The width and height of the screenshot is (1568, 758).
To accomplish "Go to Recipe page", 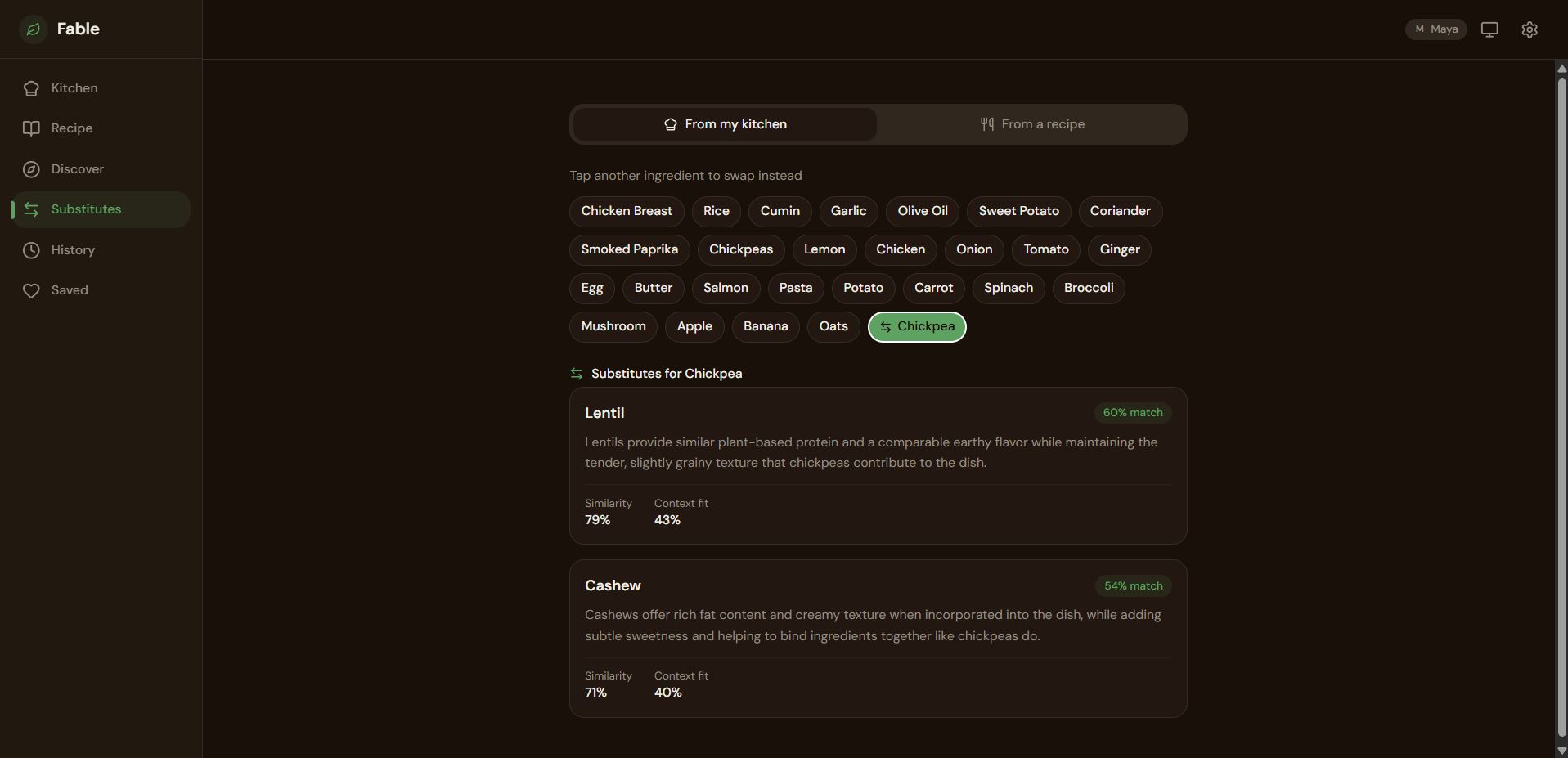I will coord(101,128).
